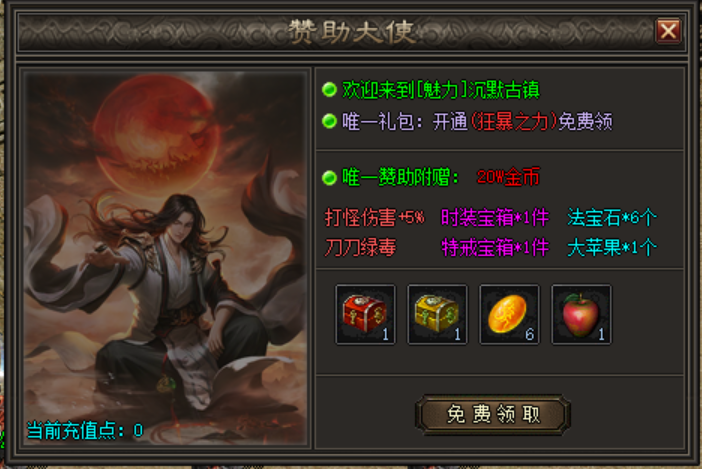Click the red treasure chest item icon
The image size is (702, 469).
[x=365, y=315]
